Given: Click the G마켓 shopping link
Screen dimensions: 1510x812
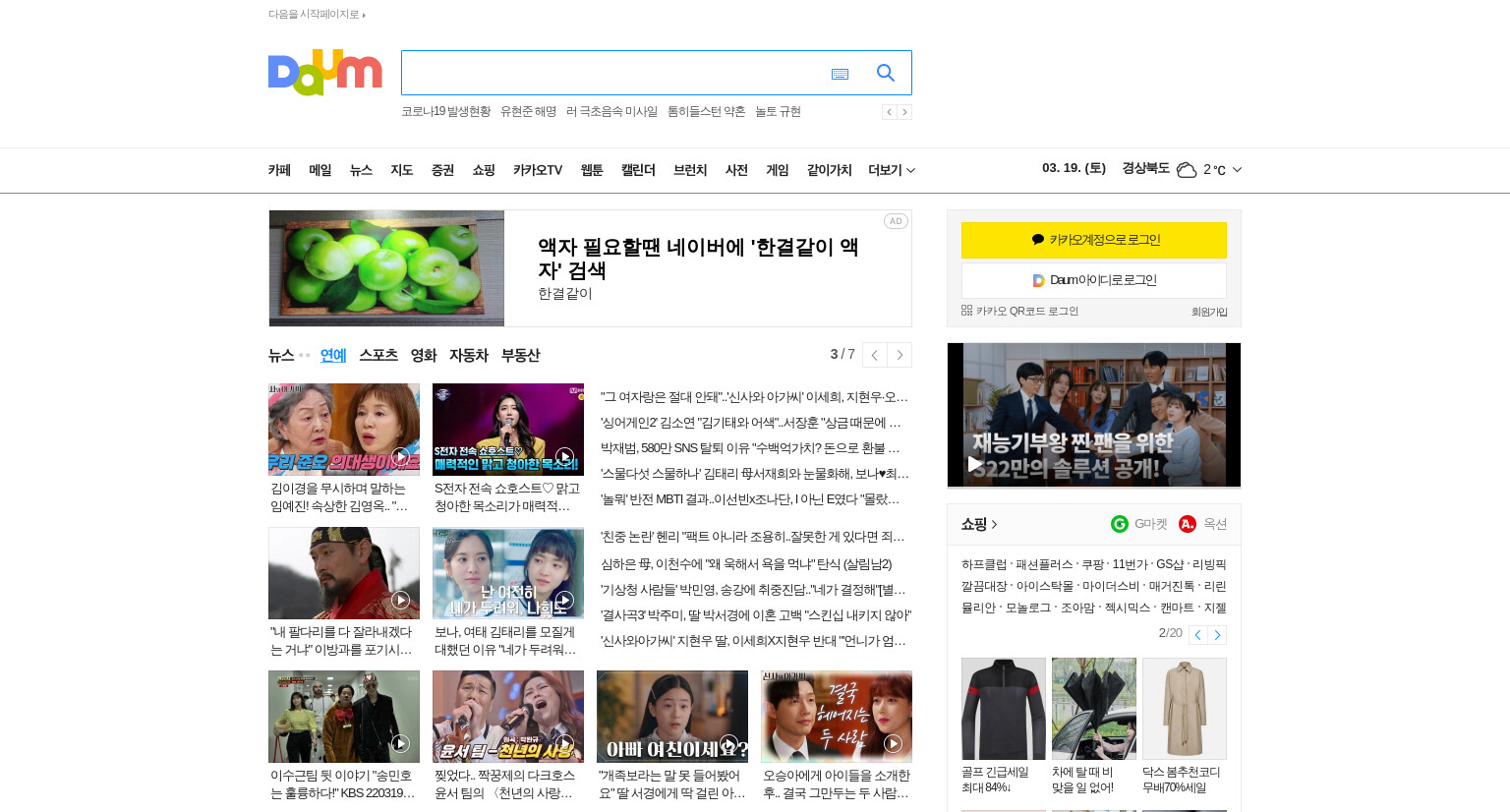Looking at the screenshot, I should (1150, 524).
